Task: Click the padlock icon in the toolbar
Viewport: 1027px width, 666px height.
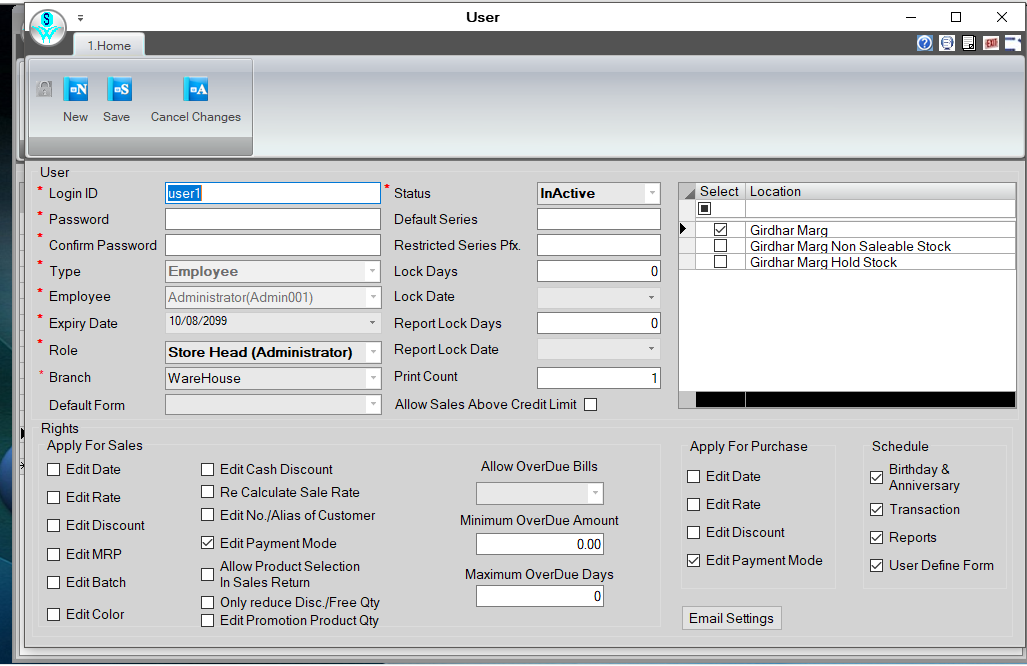Action: tap(44, 88)
